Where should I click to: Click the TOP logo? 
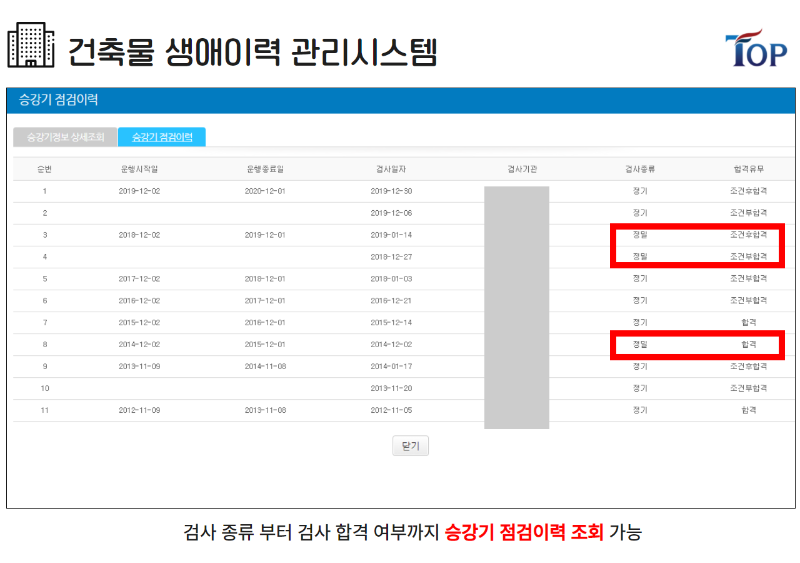pyautogui.click(x=756, y=48)
